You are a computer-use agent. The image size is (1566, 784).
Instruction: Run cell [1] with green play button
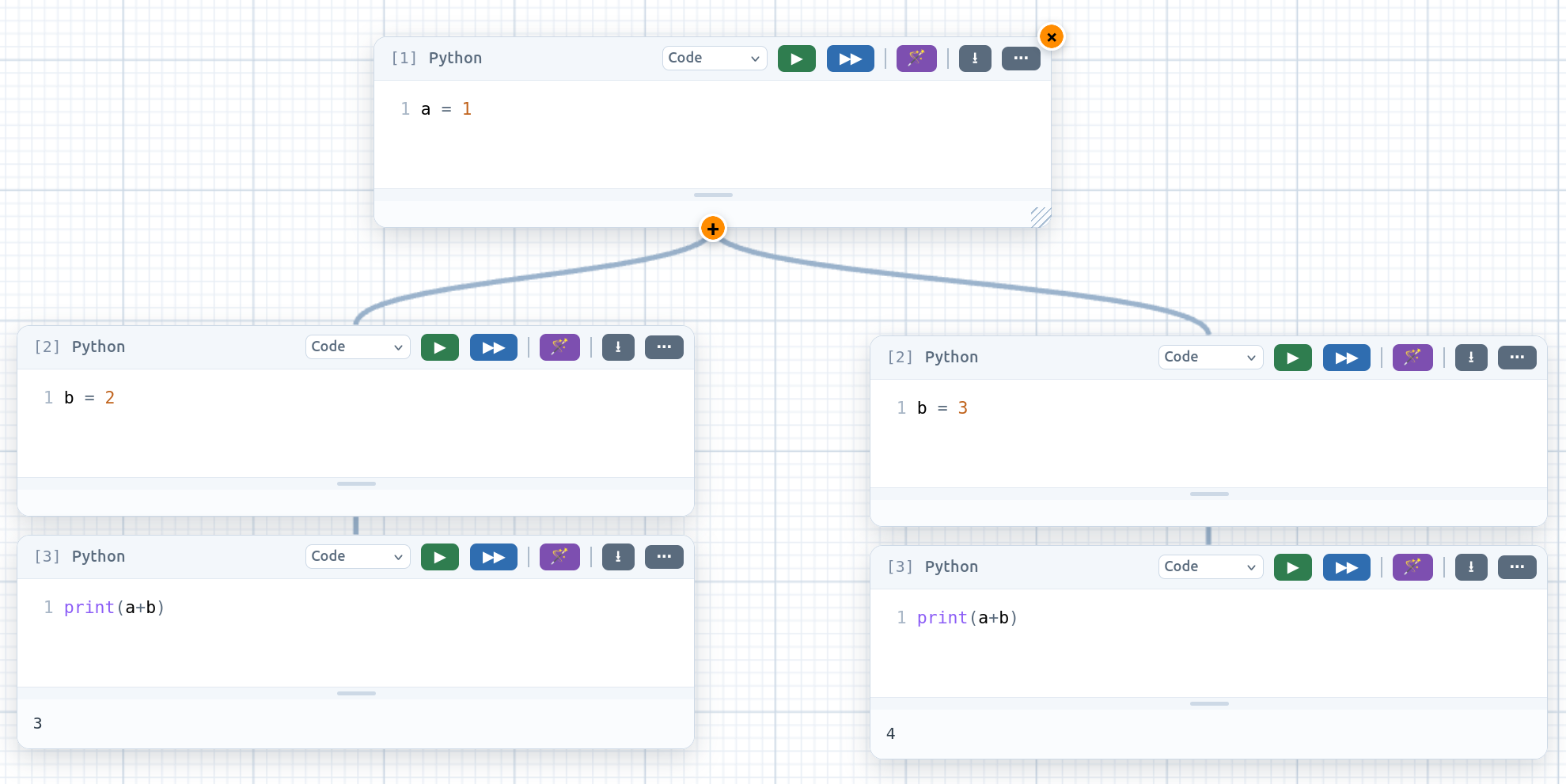796,59
